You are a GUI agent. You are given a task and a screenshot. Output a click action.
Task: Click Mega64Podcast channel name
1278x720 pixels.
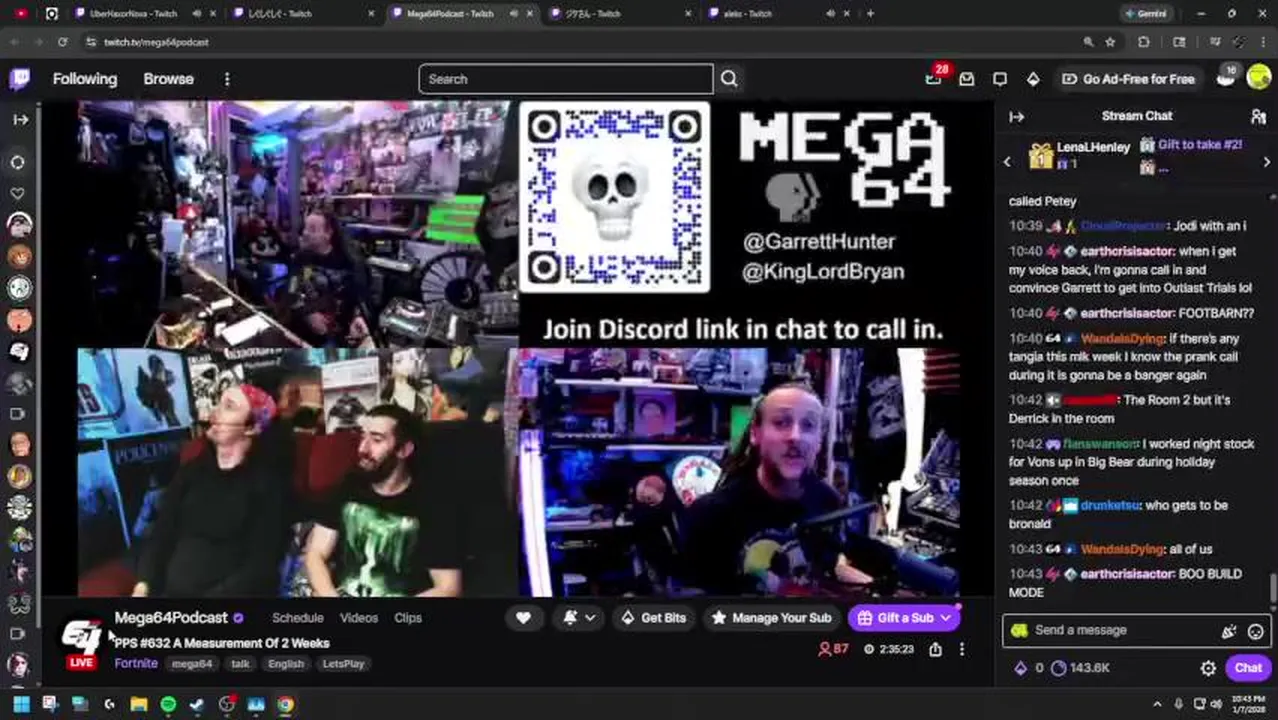pos(171,618)
